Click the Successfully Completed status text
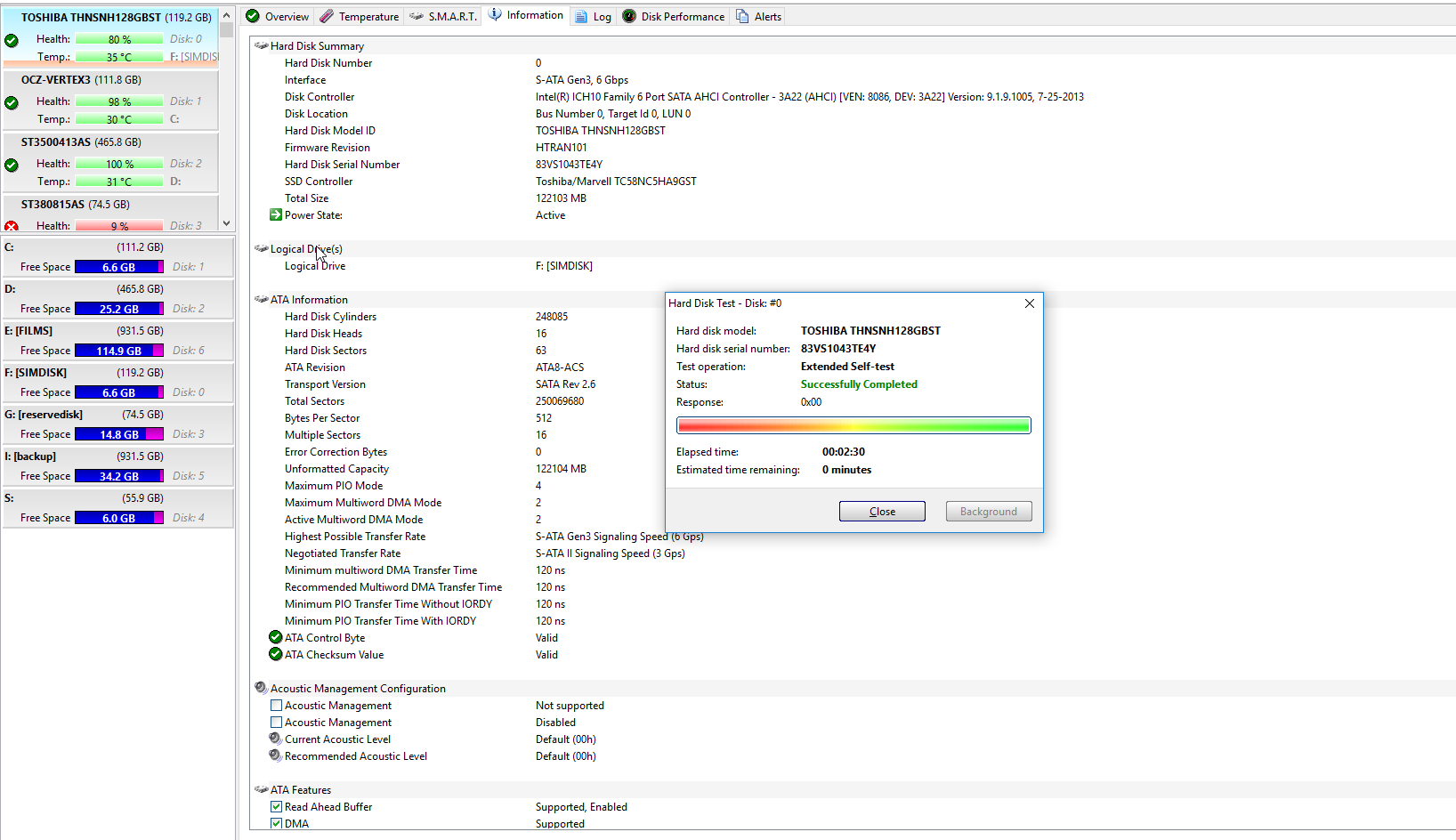 [x=859, y=384]
